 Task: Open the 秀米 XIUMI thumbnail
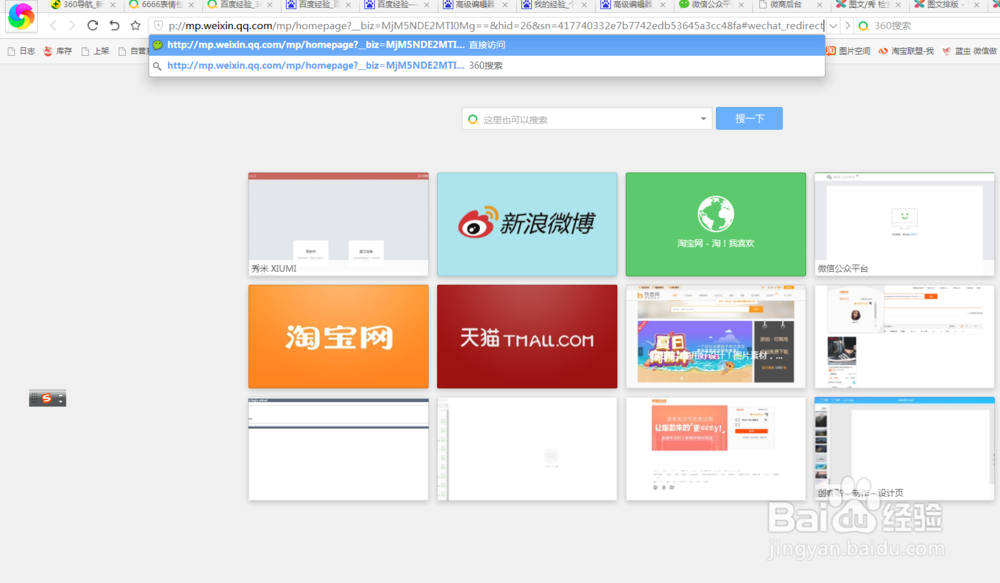[338, 224]
